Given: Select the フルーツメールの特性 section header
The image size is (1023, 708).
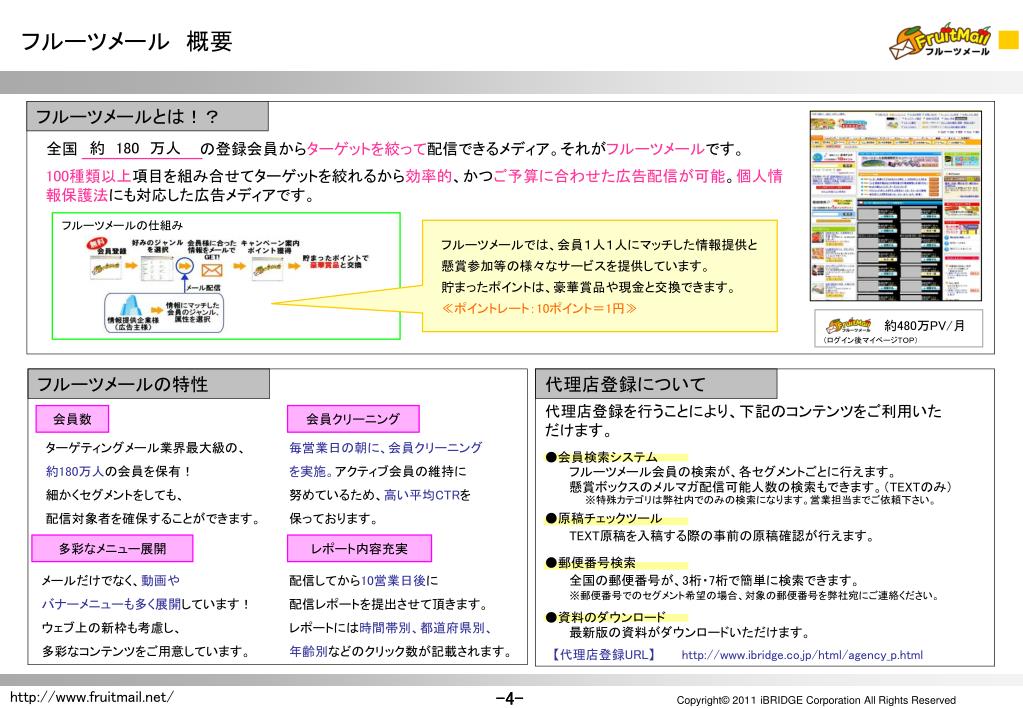Looking at the screenshot, I should (148, 384).
